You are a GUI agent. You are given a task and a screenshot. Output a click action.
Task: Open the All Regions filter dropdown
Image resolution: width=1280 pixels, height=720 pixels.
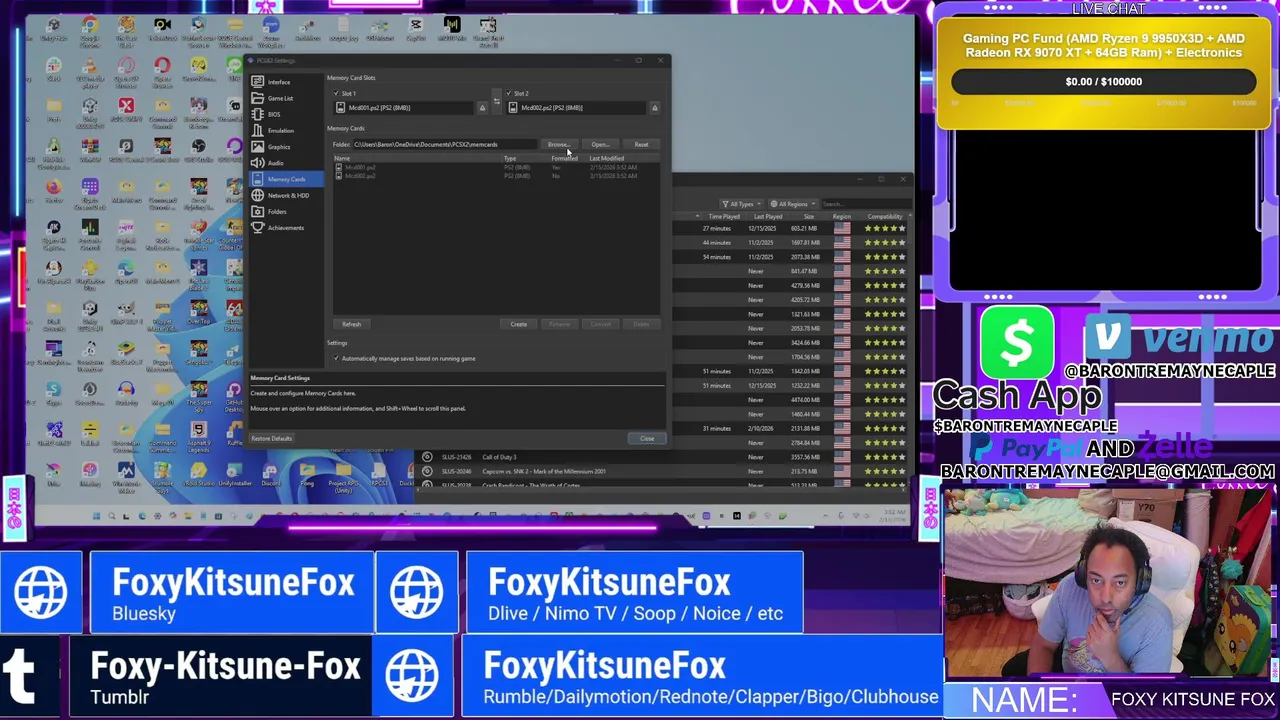[794, 204]
